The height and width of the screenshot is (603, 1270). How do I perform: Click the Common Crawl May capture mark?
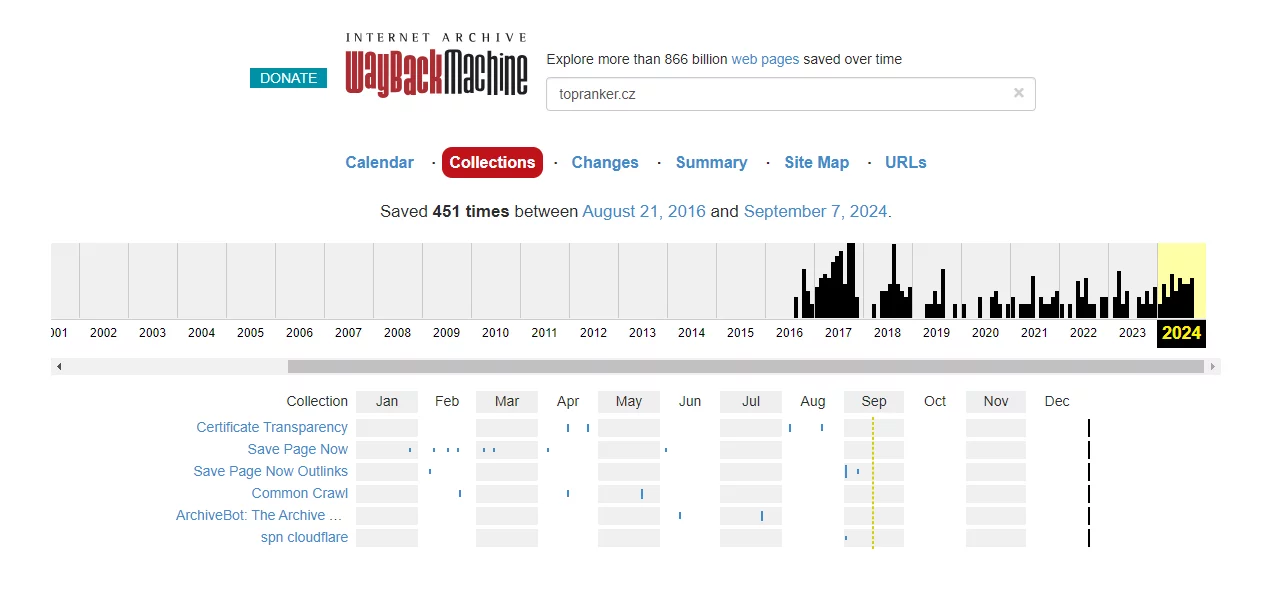pos(642,494)
